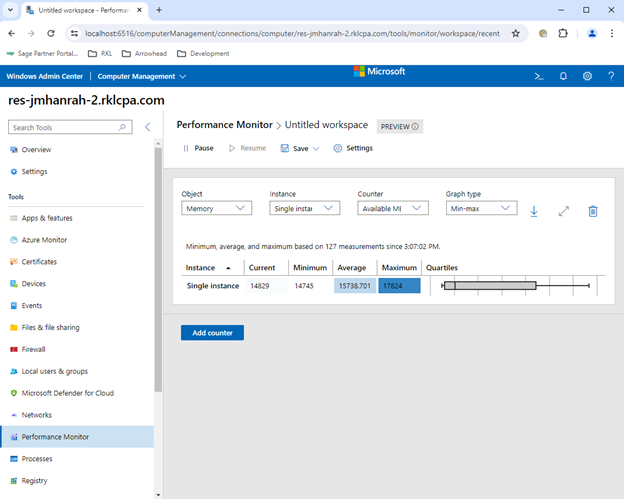The image size is (624, 499).
Task: Open Firewall from the sidebar
Action: click(36, 349)
